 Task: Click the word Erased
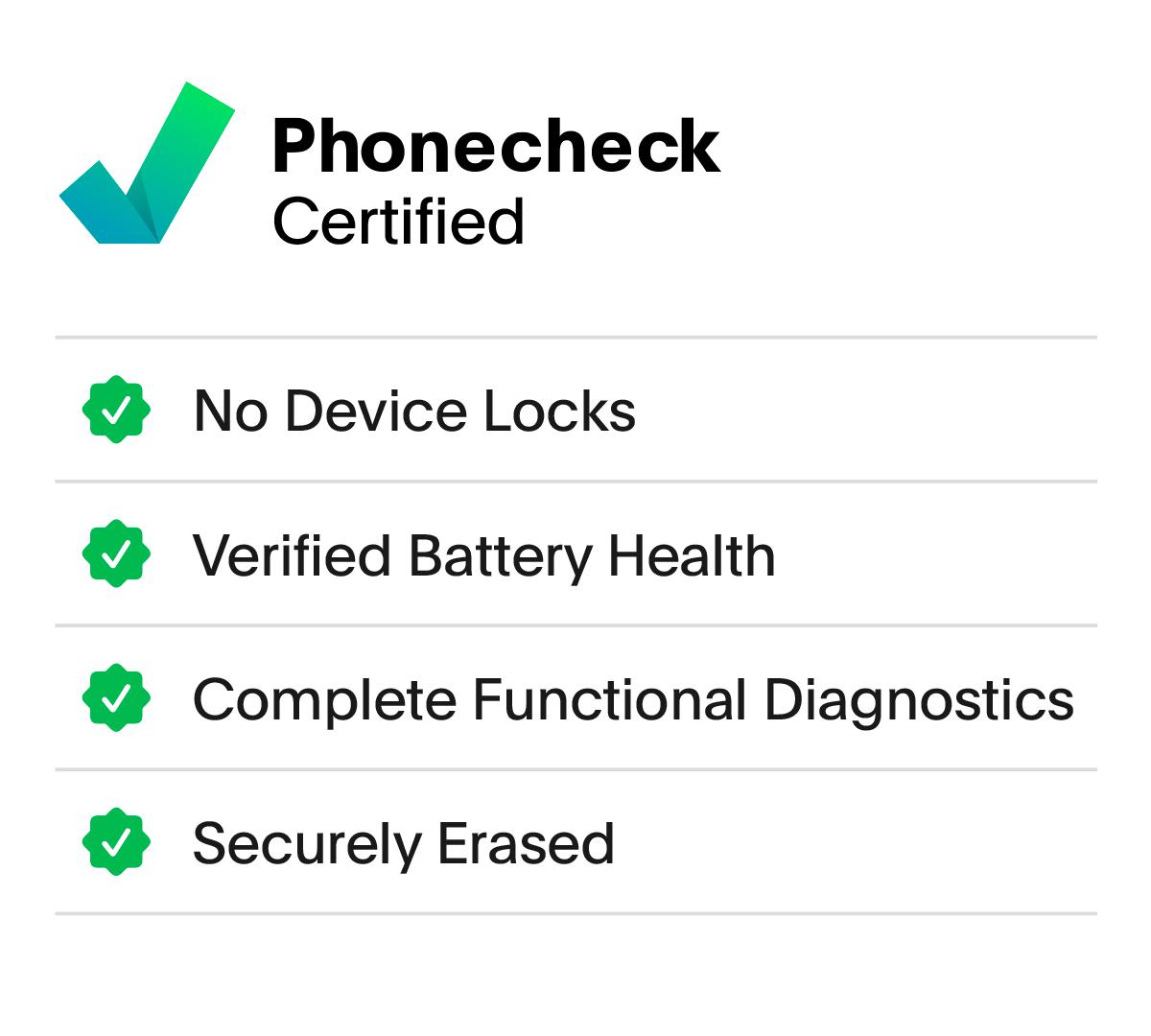[x=526, y=843]
